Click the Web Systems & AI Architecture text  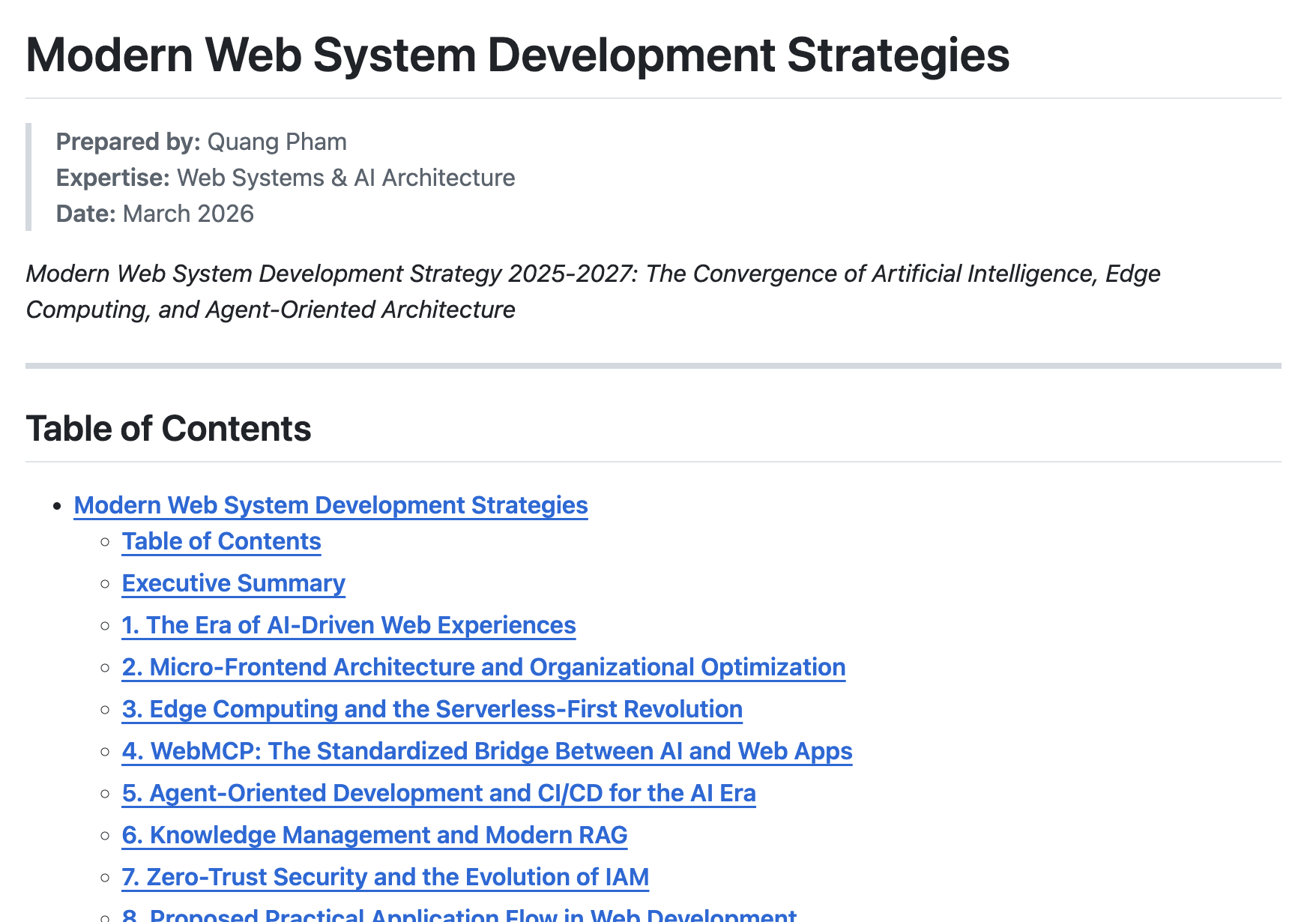pyautogui.click(x=345, y=178)
